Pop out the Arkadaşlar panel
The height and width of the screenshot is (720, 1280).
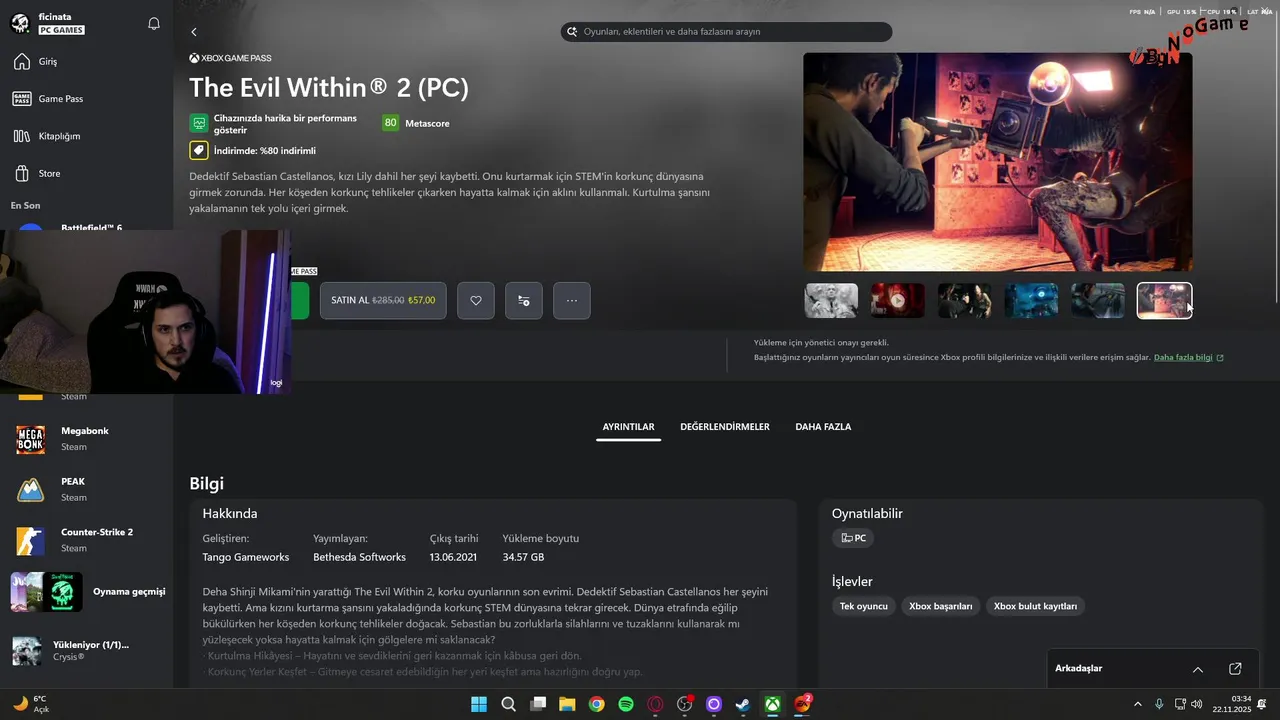click(1235, 669)
